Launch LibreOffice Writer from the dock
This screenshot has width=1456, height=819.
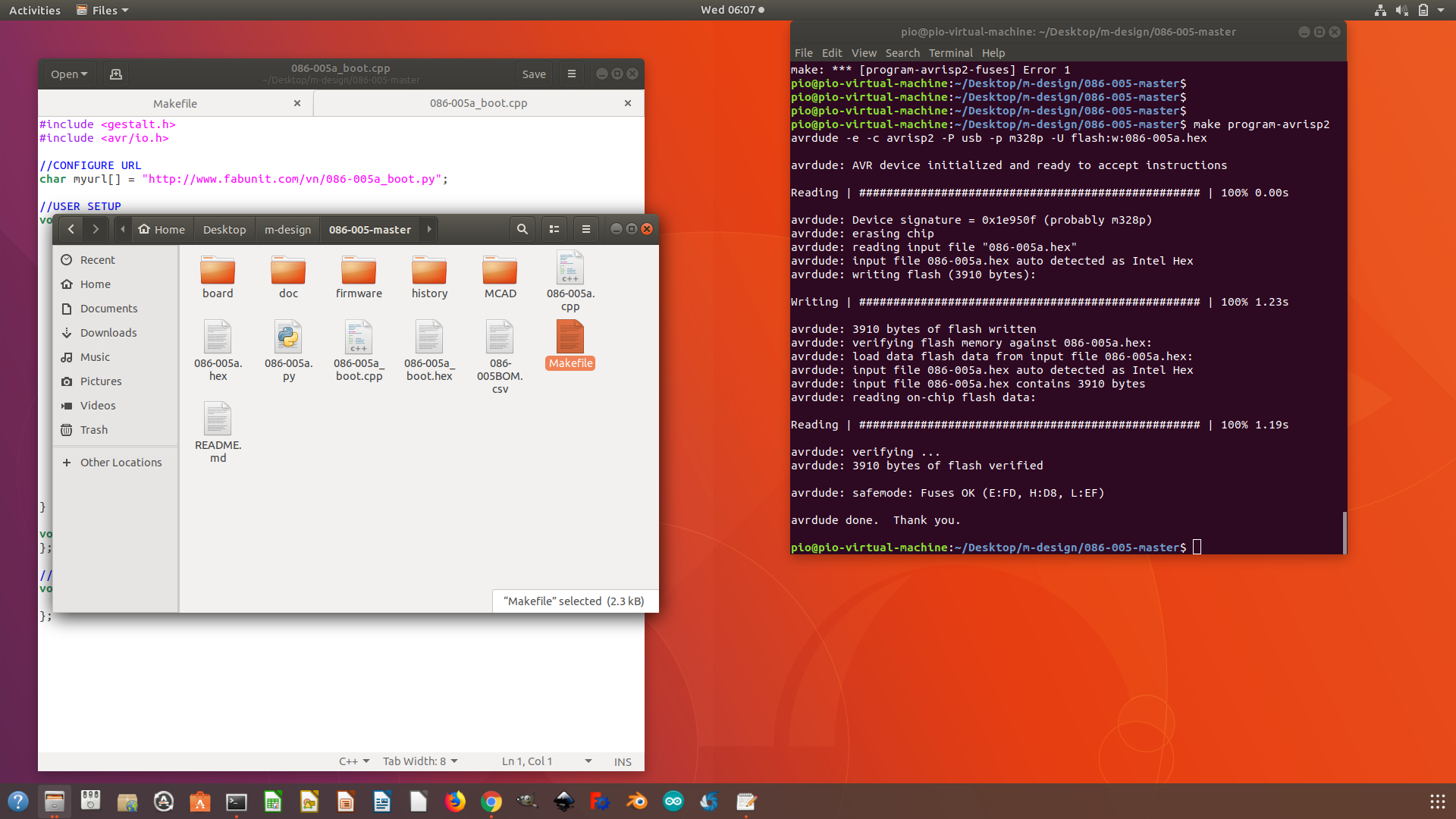(x=382, y=802)
